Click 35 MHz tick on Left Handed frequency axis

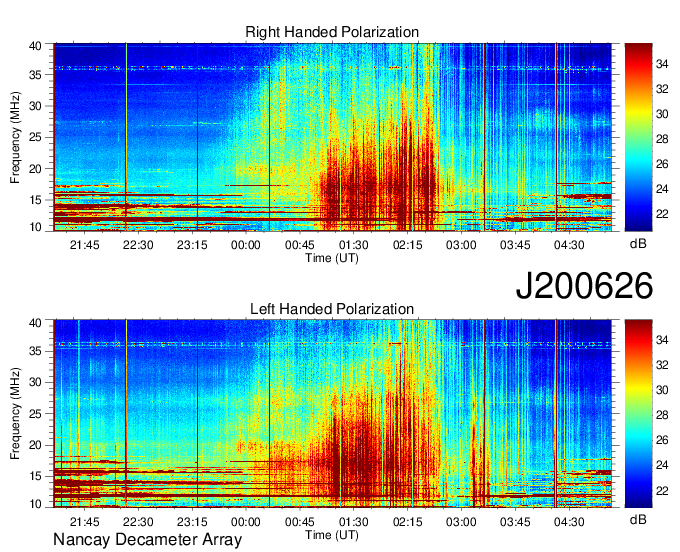[35, 351]
